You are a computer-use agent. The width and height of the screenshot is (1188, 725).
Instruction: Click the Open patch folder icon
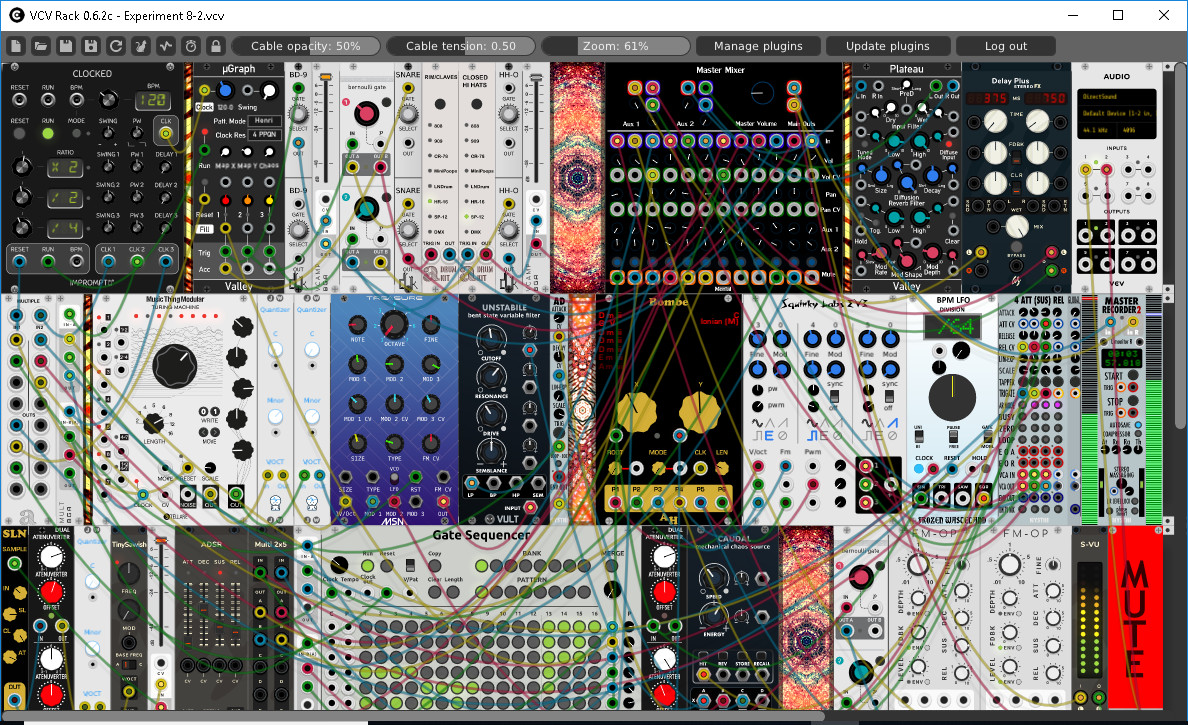41,46
